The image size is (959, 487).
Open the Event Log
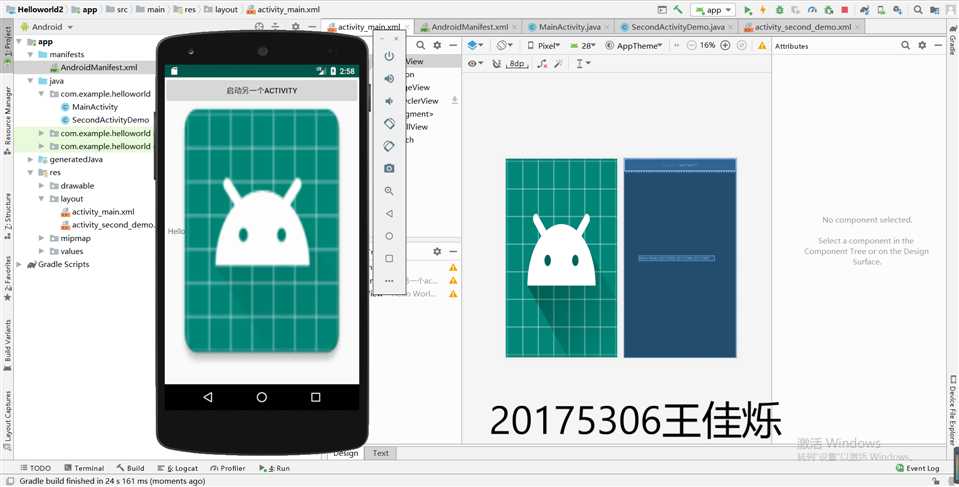point(917,468)
